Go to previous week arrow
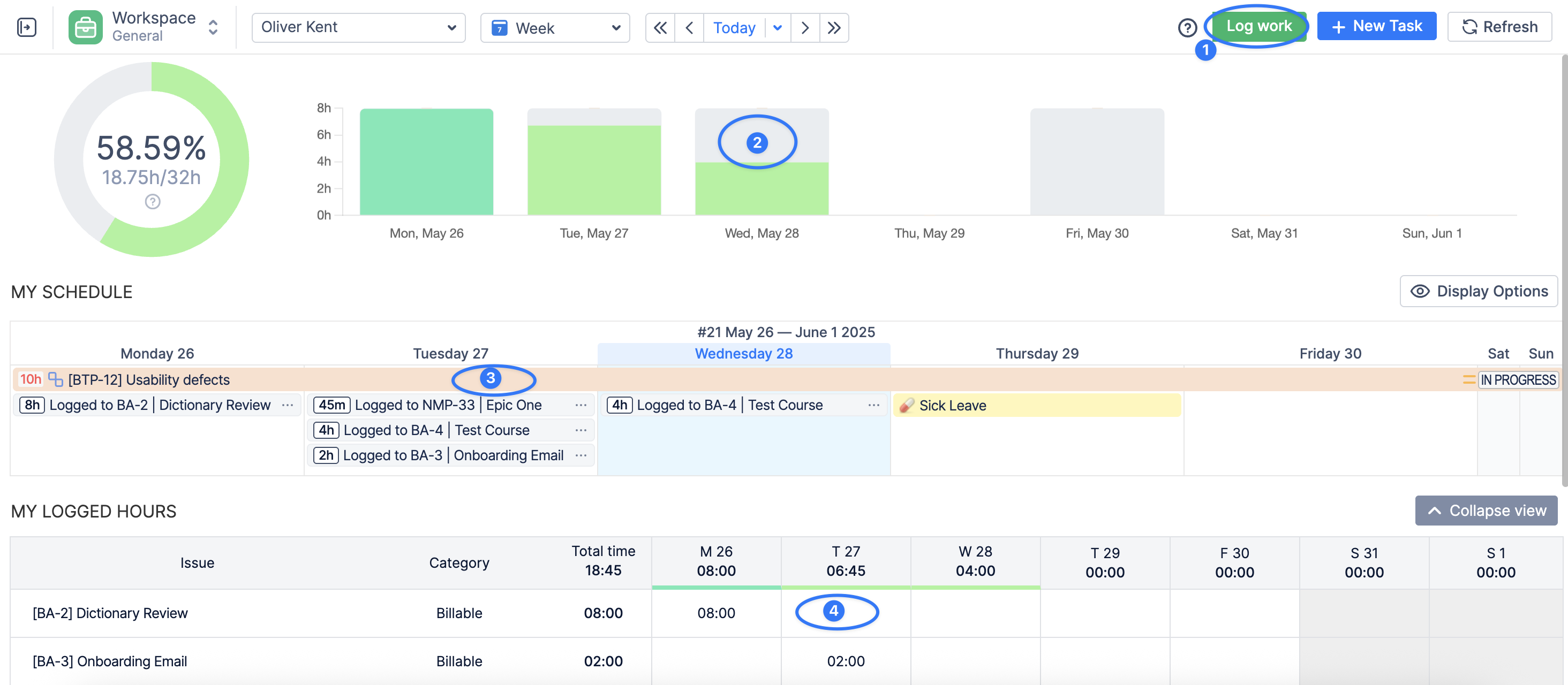This screenshot has height=685, width=1568. tap(689, 28)
